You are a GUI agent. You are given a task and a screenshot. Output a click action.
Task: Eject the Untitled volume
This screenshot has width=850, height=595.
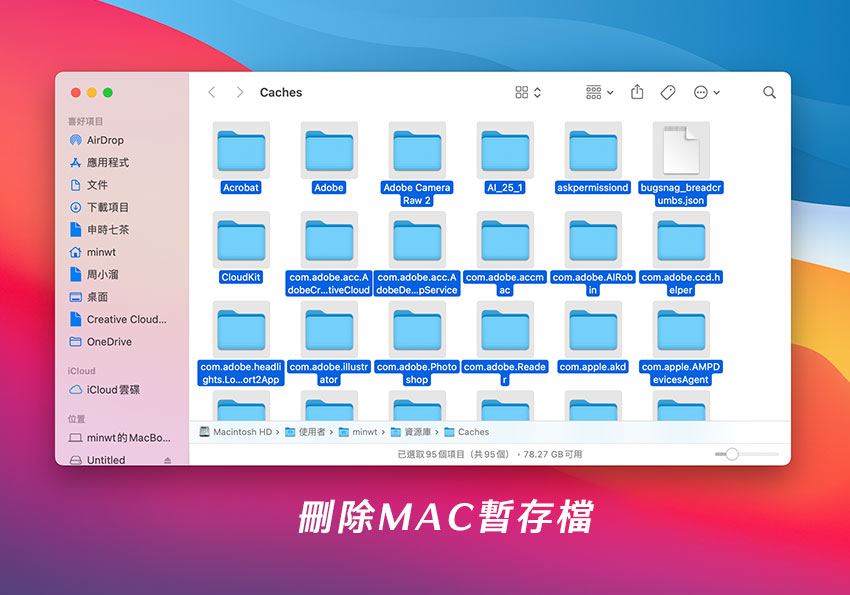click(x=168, y=460)
